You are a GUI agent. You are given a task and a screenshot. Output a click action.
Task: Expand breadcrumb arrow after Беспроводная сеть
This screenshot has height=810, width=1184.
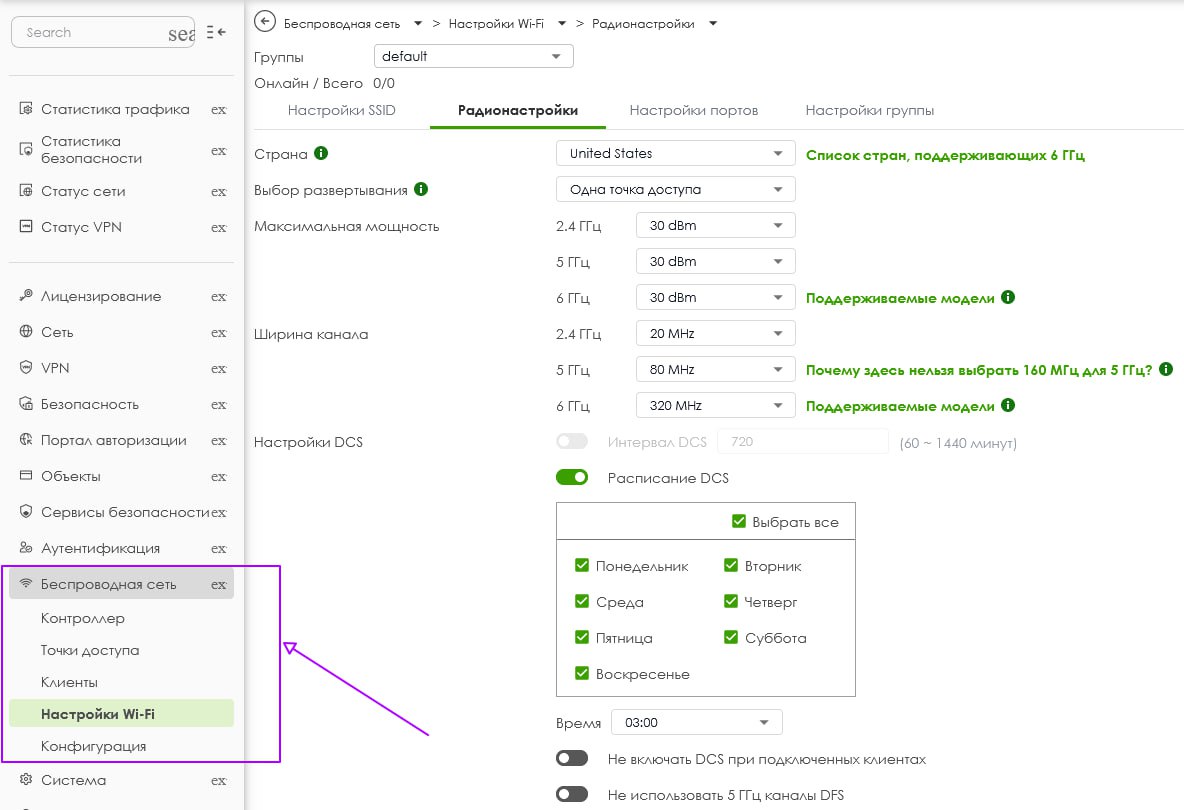point(418,23)
